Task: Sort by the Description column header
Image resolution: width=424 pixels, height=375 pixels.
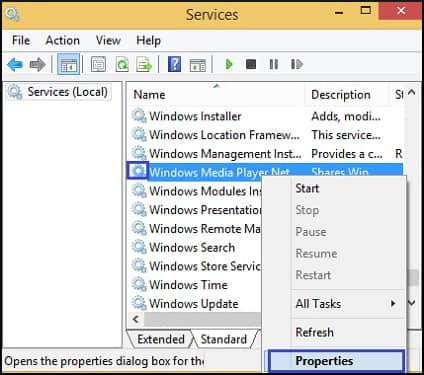Action: 347,95
